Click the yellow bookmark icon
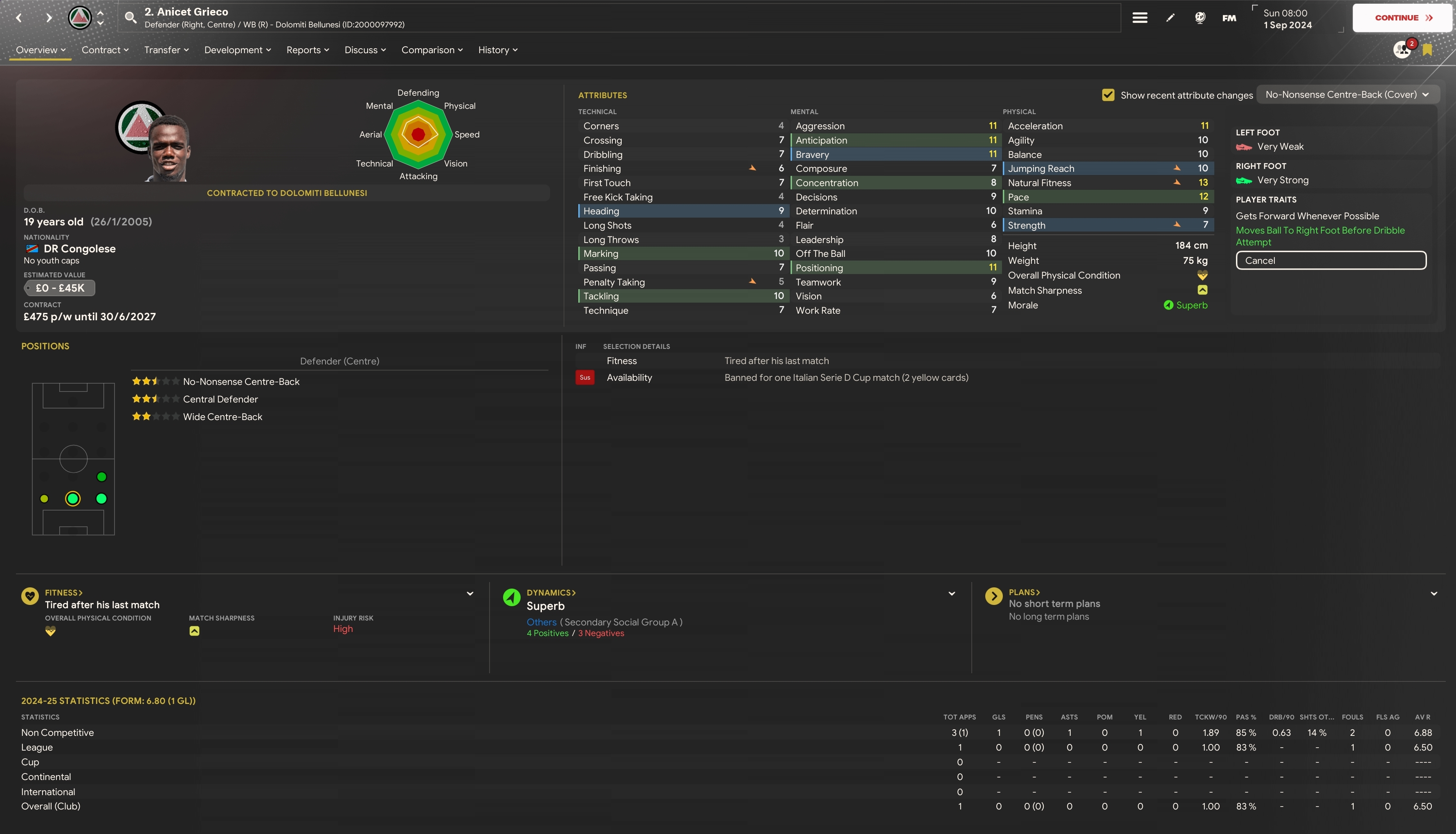This screenshot has width=1456, height=834. click(1427, 50)
